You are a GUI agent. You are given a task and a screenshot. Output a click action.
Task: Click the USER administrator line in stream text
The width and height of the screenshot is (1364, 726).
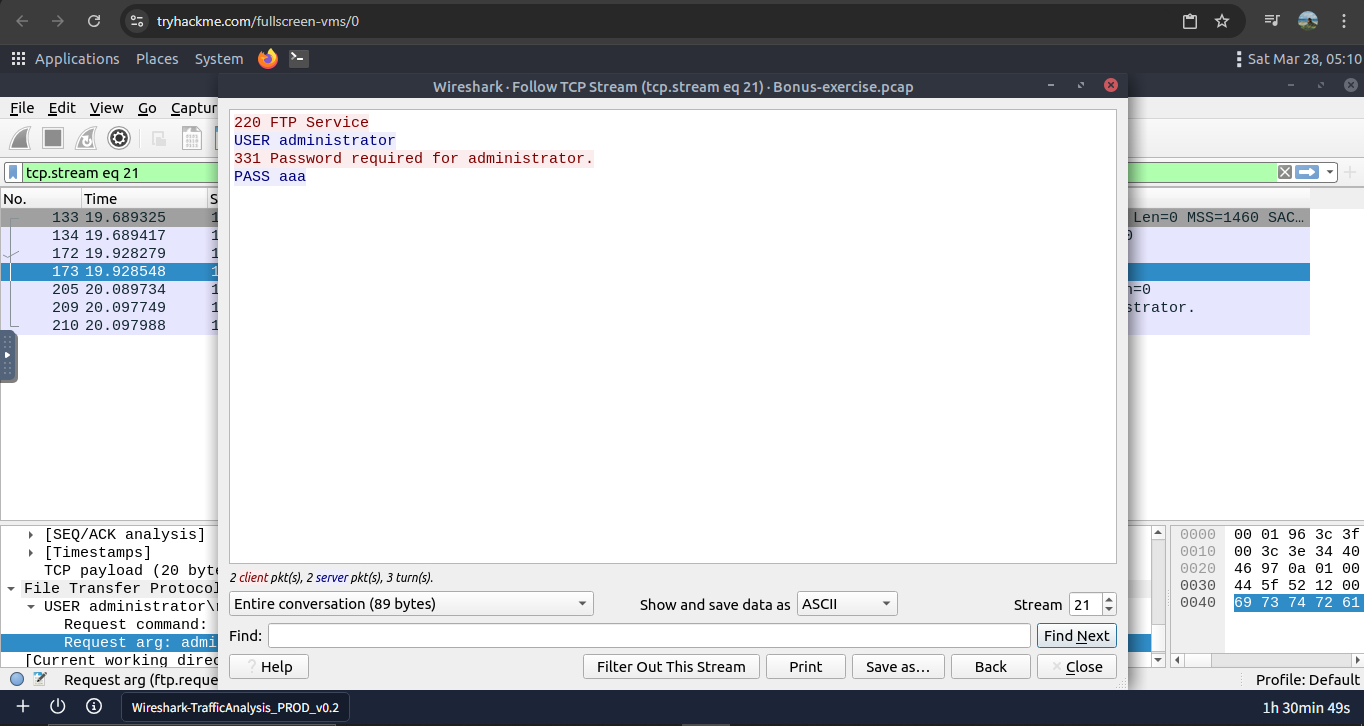tap(315, 141)
